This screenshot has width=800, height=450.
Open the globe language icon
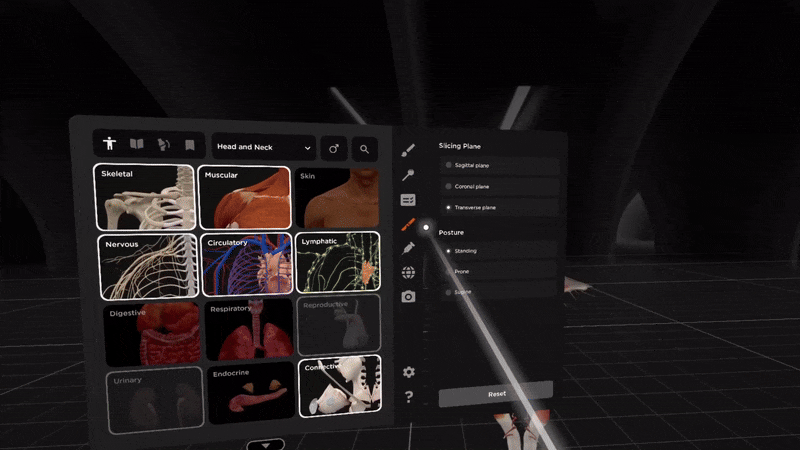pos(408,272)
